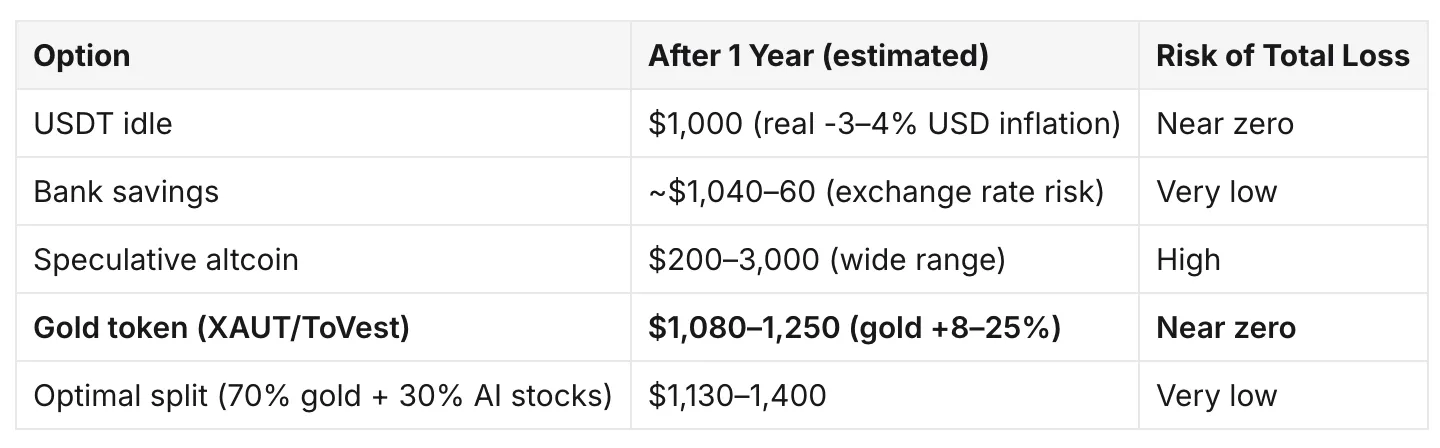Click "Very low" risk for Bank savings
This screenshot has width=1440, height=448.
coord(1217,191)
